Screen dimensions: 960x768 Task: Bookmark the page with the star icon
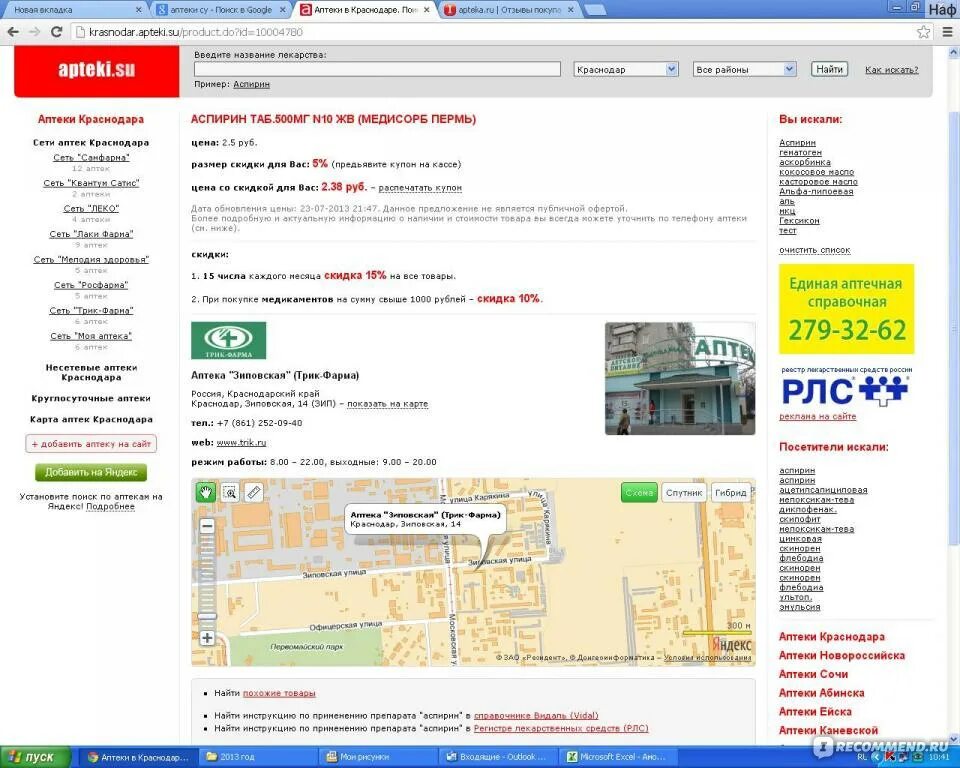click(923, 32)
